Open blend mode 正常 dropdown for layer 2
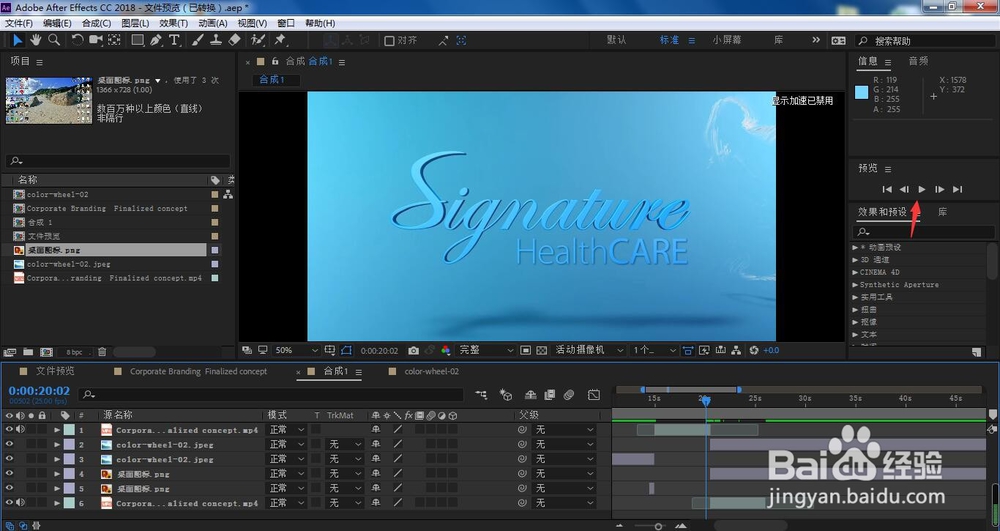Image resolution: width=1000 pixels, height=531 pixels. (286, 444)
